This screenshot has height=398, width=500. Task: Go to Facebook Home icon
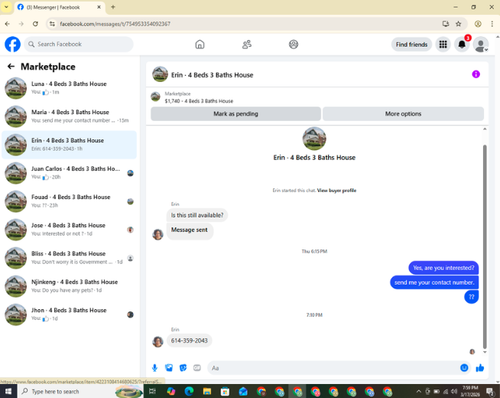(x=200, y=44)
